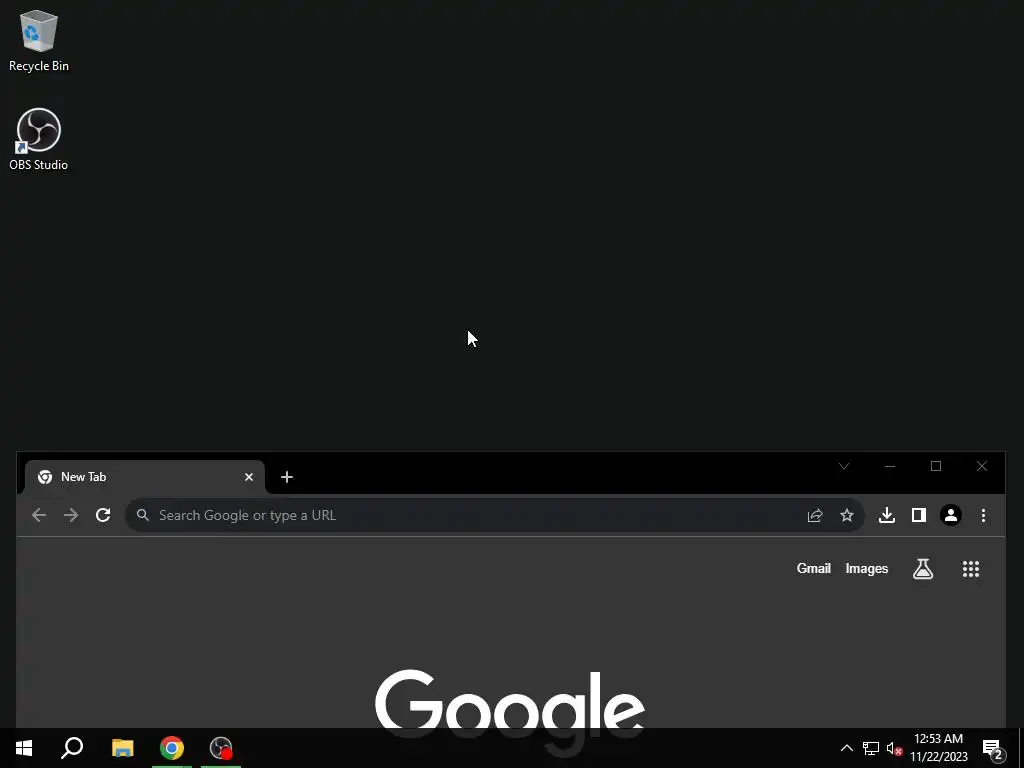Open Chrome's three-dot menu

coord(984,515)
